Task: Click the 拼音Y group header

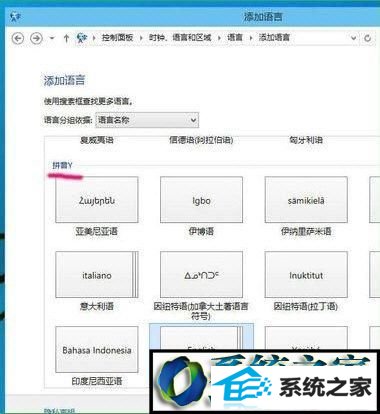Action: [x=62, y=165]
